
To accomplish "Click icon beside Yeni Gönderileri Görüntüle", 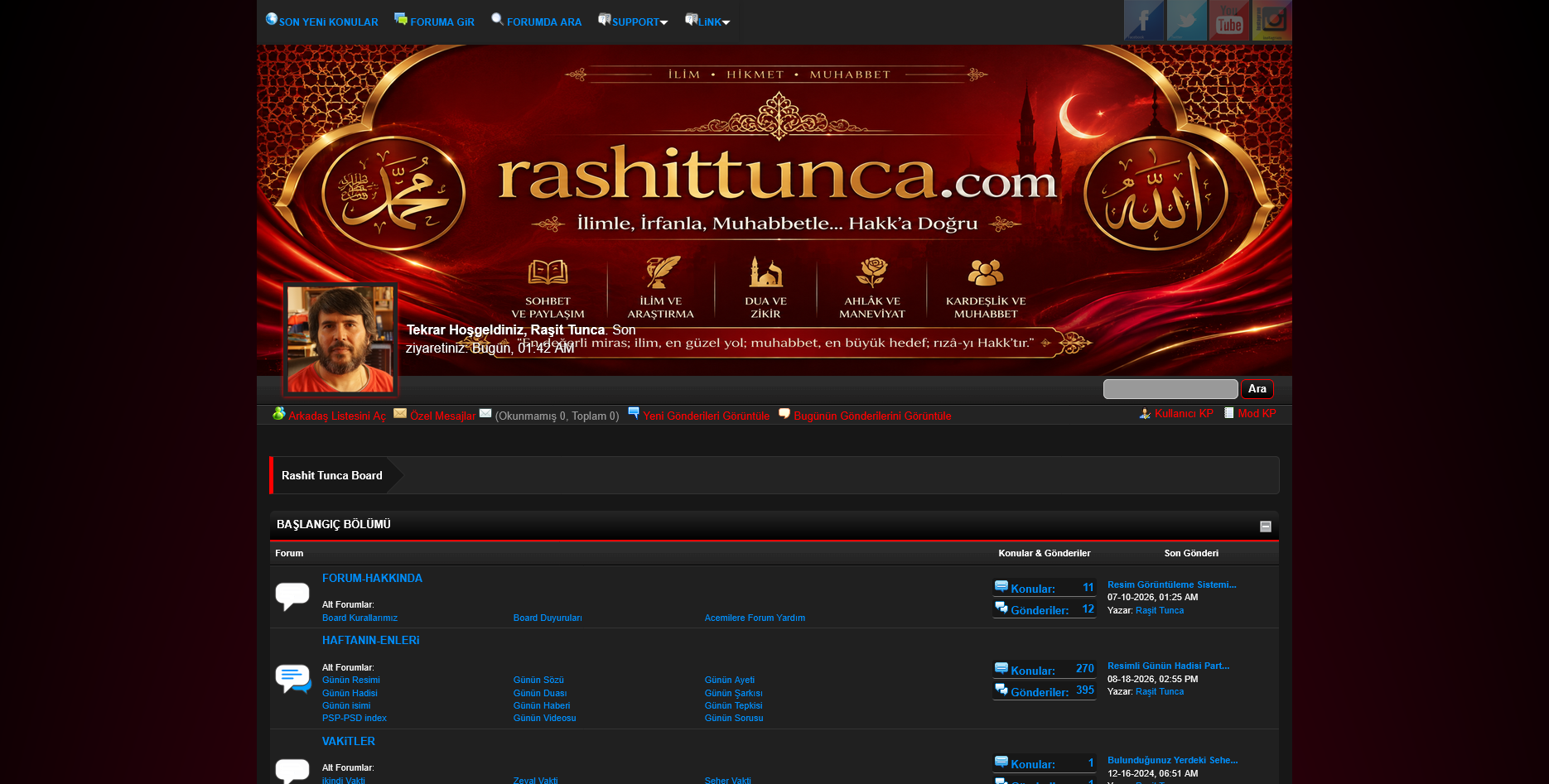I will click(x=634, y=412).
